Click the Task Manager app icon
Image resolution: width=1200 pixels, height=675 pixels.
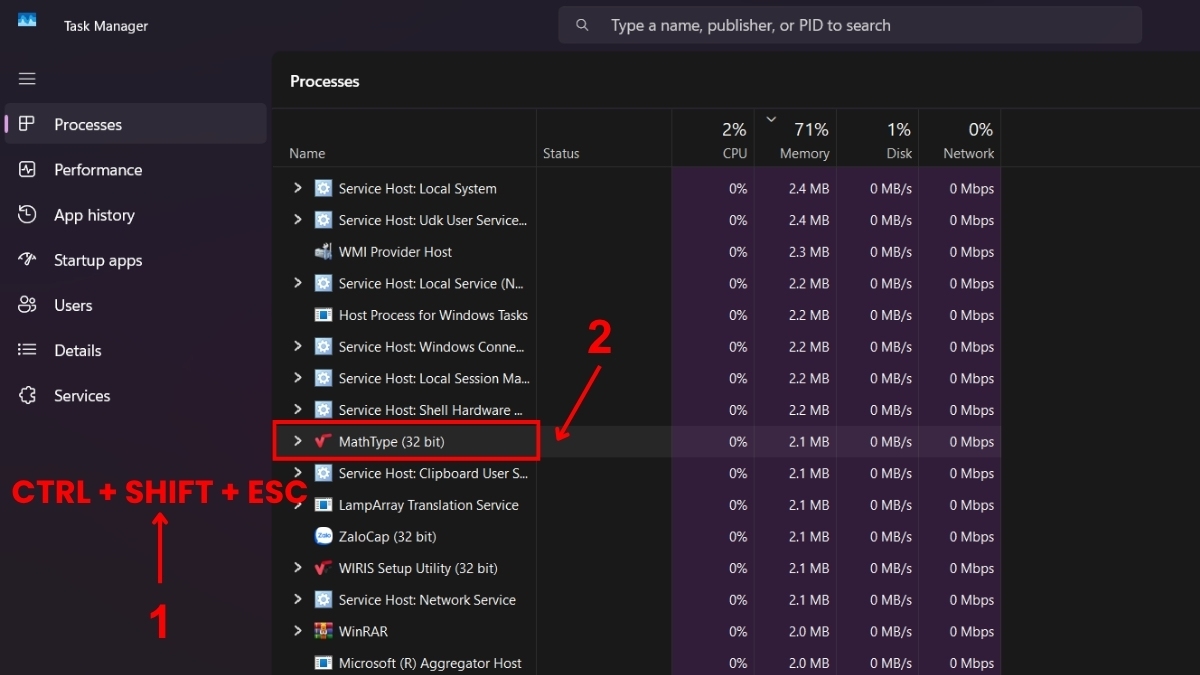[27, 20]
